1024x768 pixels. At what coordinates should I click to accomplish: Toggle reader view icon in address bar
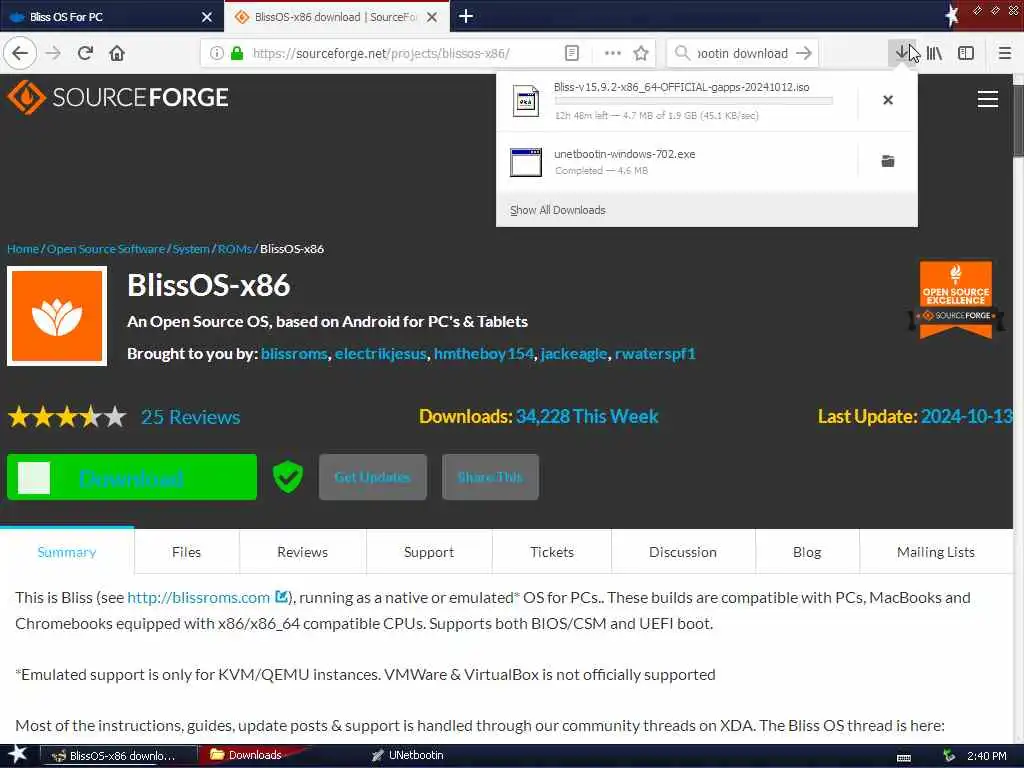click(571, 53)
